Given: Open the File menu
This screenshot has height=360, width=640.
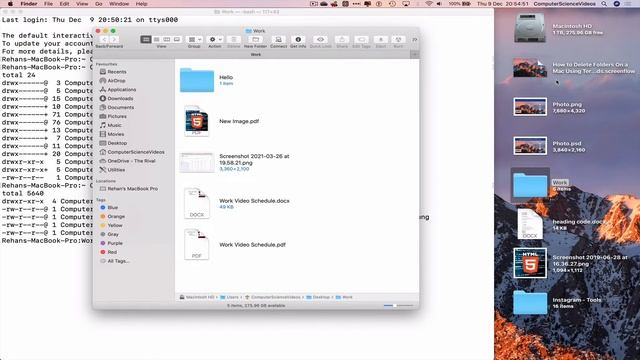Looking at the screenshot, I should click(x=48, y=4).
